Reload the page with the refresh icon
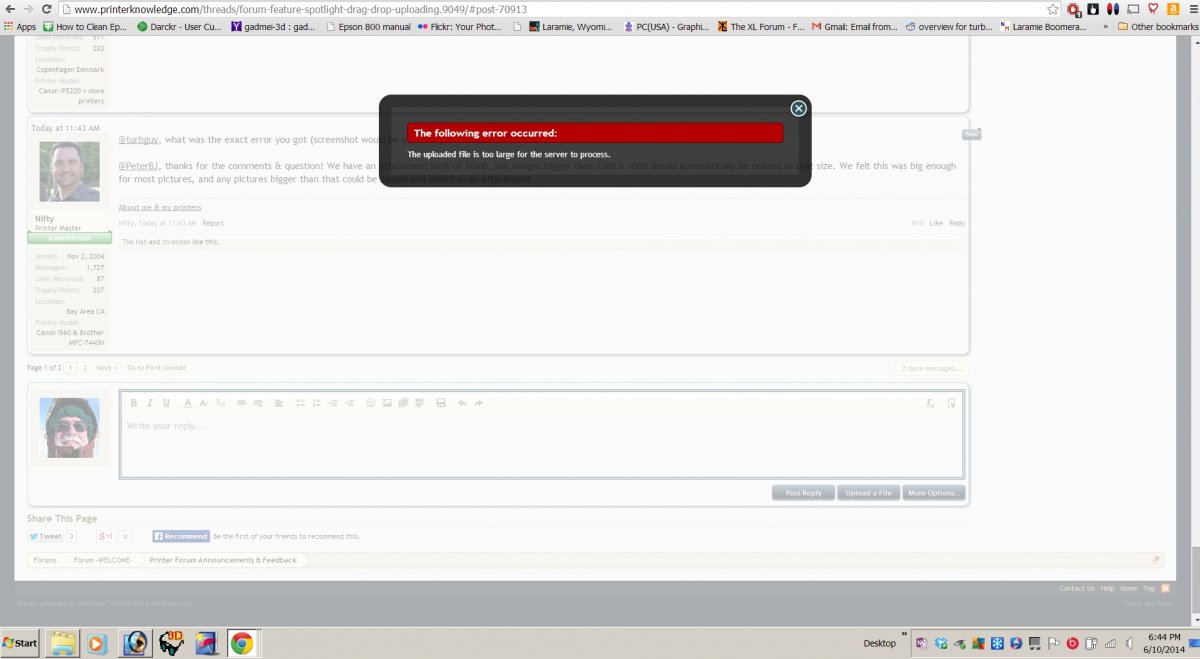Screen dimensions: 1200x659 [46, 9]
